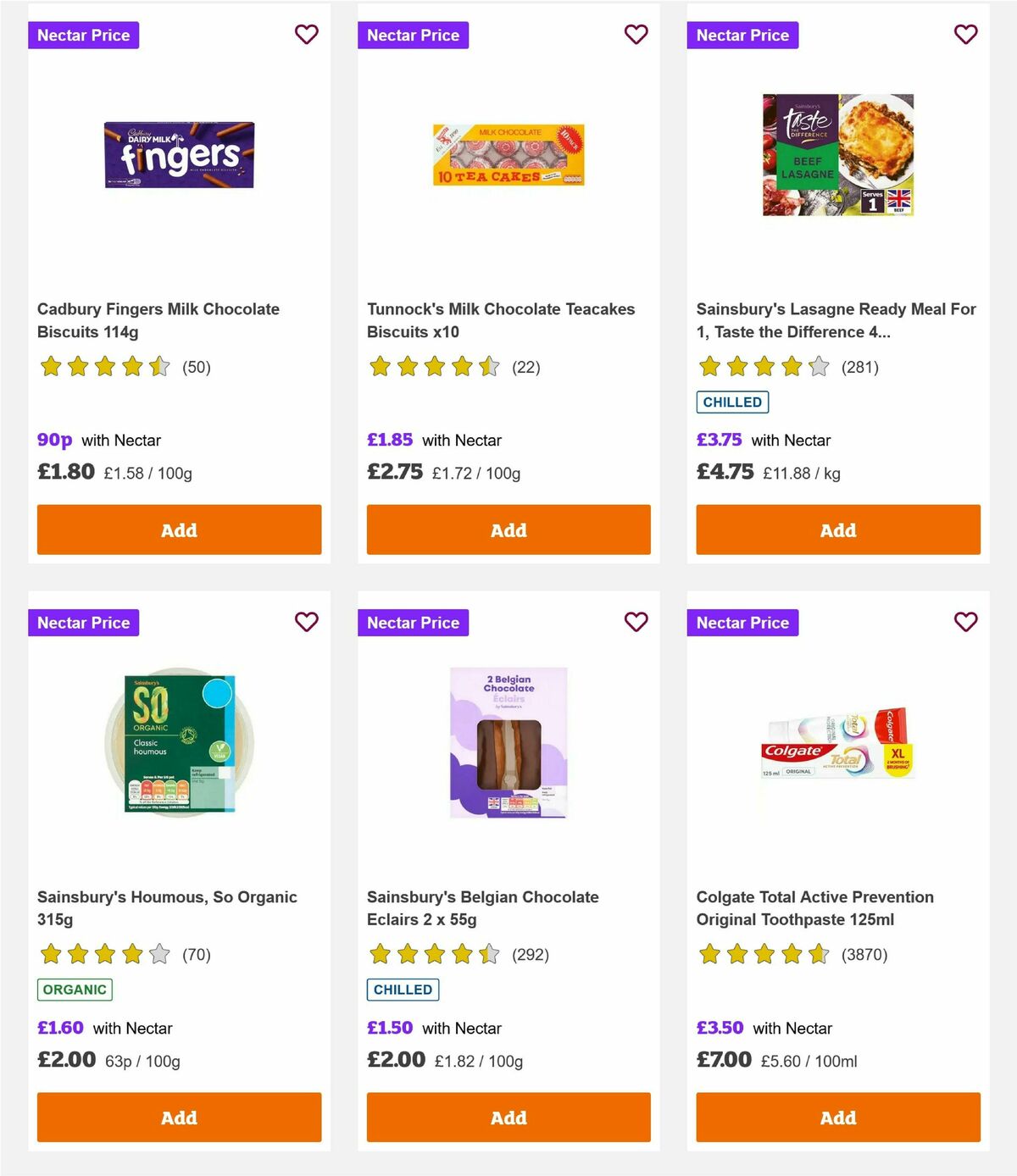This screenshot has width=1017, height=1176.
Task: Favourite the Belgian Chocolate Eclairs
Action: point(636,622)
